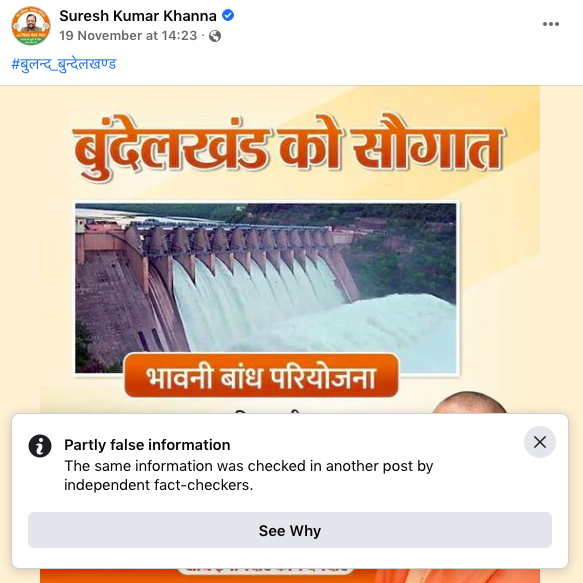
Task: Click the fact-checkers explanation text
Action: pos(249,476)
